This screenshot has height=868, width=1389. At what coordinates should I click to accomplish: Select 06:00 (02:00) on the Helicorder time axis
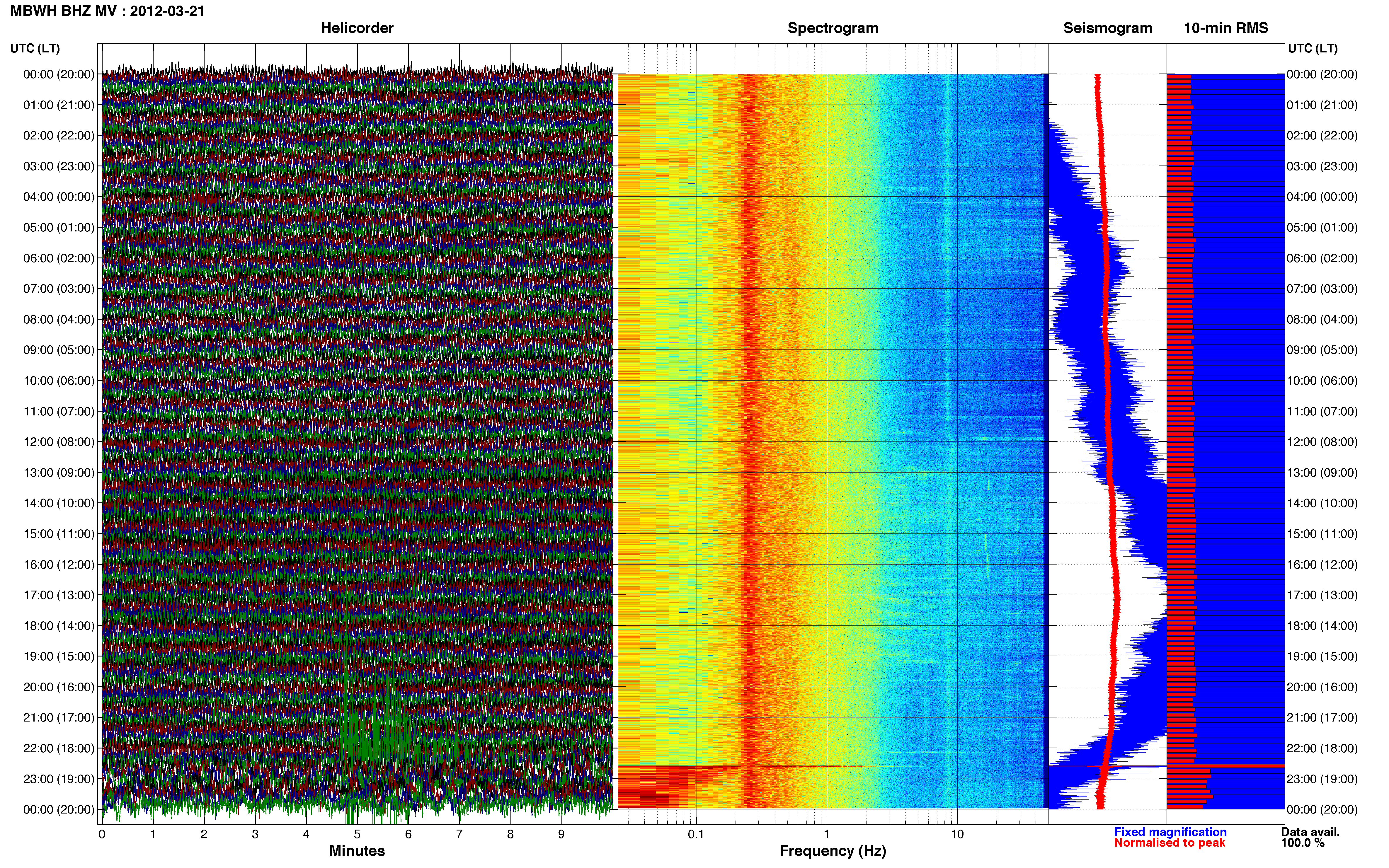click(59, 258)
